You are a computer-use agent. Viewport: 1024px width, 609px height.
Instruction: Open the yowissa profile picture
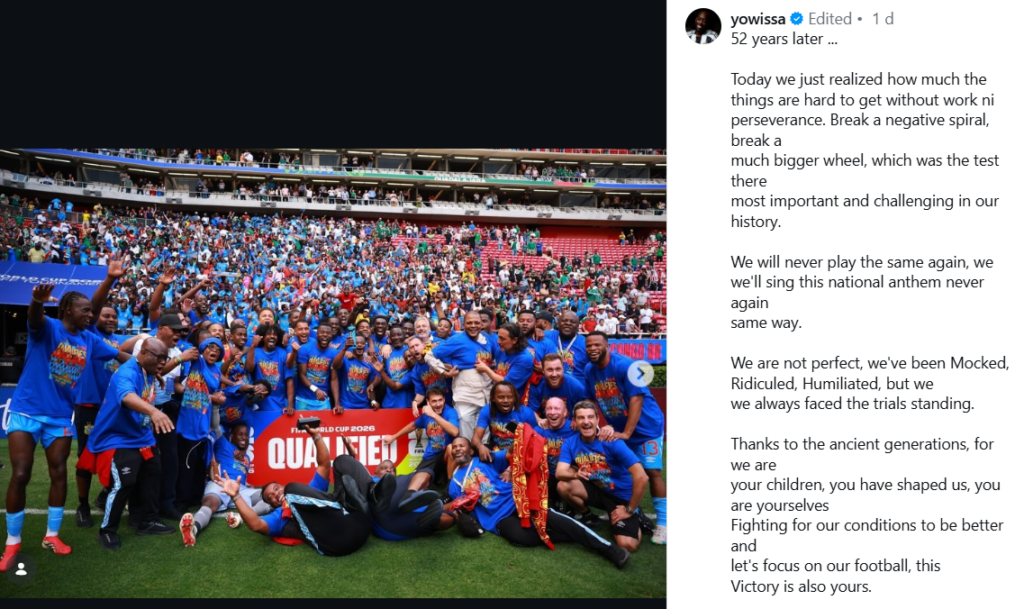coord(703,25)
